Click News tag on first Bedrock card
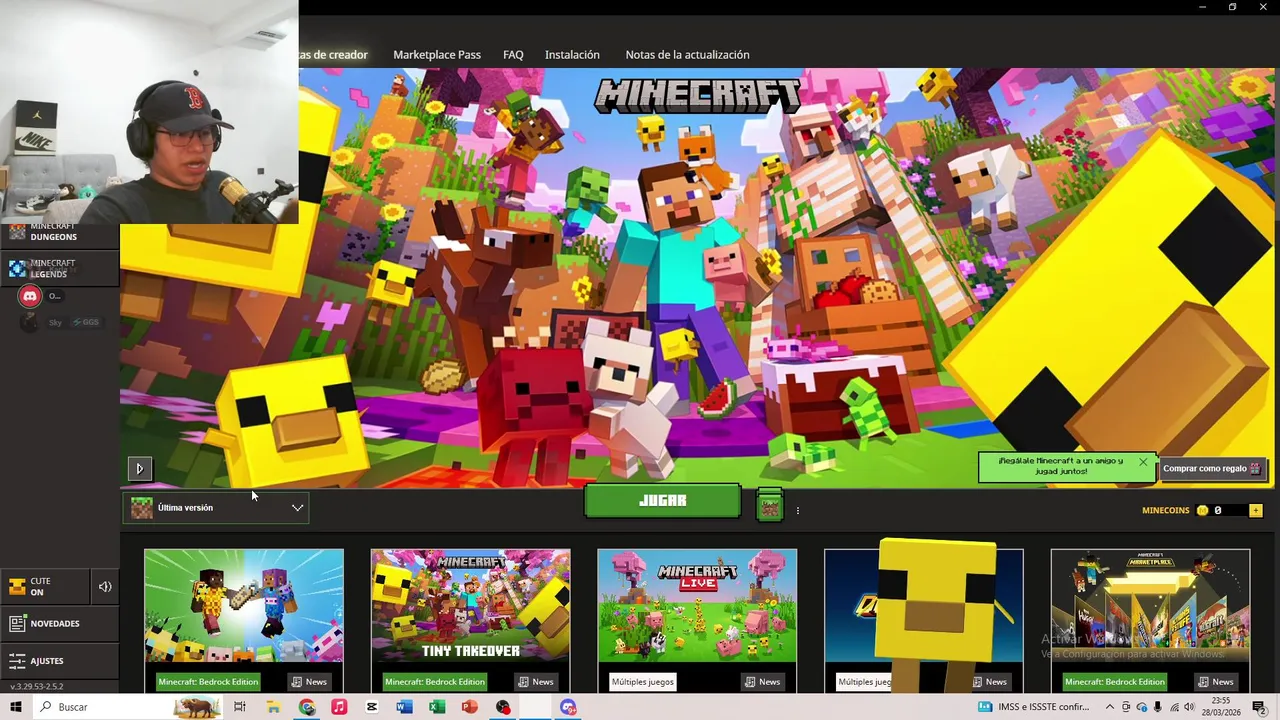Viewport: 1280px width, 720px height. coord(309,682)
